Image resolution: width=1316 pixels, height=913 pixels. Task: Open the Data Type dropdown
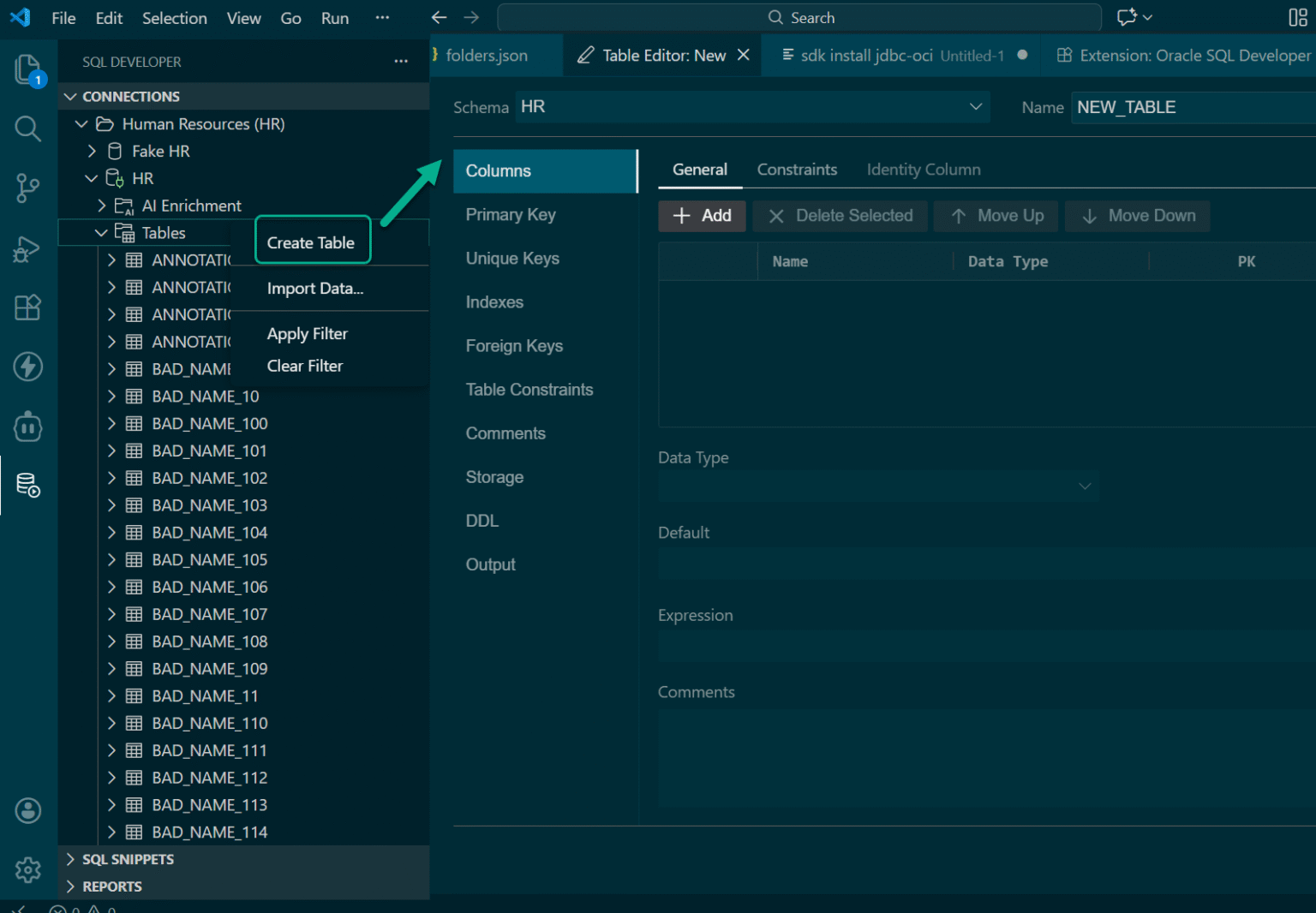tap(877, 486)
